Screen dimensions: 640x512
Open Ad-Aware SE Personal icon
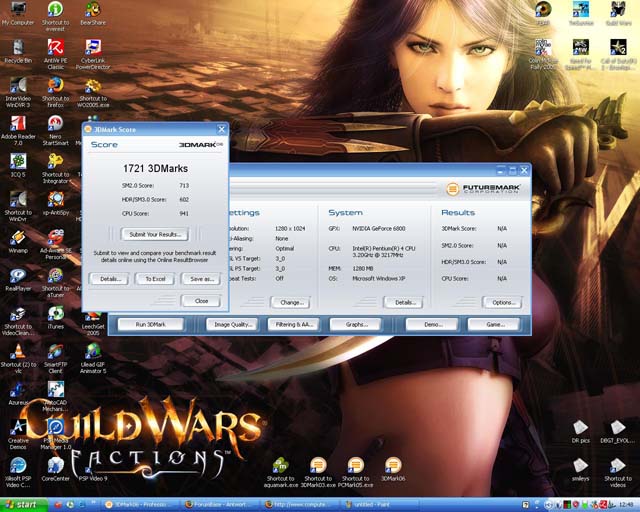[56, 244]
